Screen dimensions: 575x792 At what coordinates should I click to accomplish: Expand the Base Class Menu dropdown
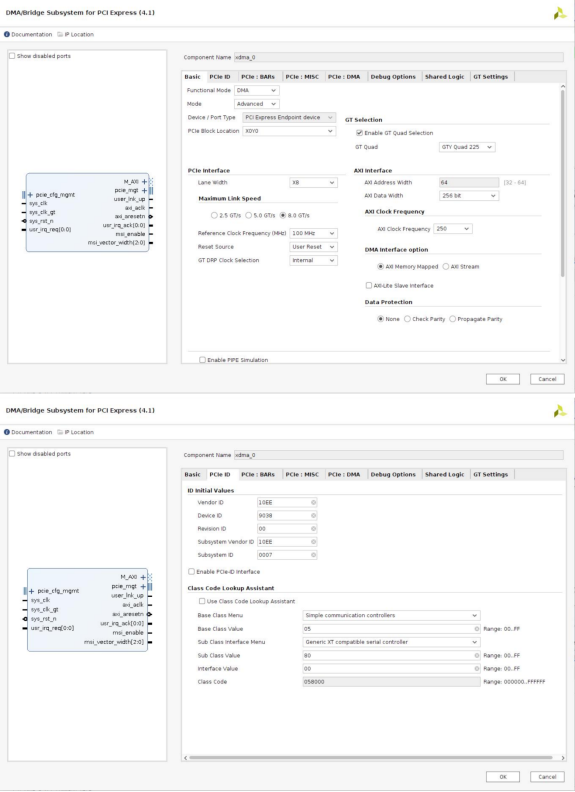[x=391, y=615]
